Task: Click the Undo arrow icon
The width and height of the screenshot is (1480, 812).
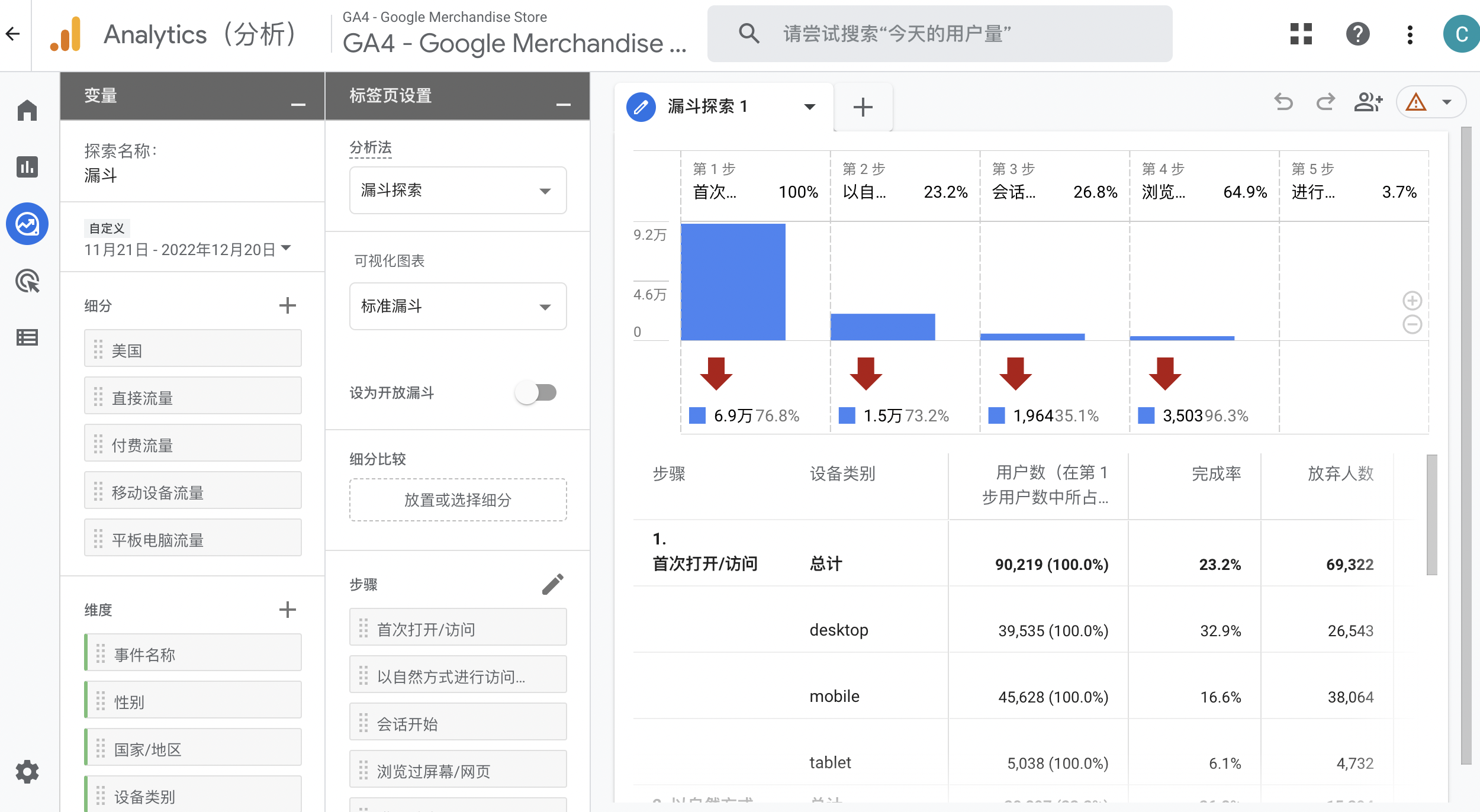Action: point(1283,103)
